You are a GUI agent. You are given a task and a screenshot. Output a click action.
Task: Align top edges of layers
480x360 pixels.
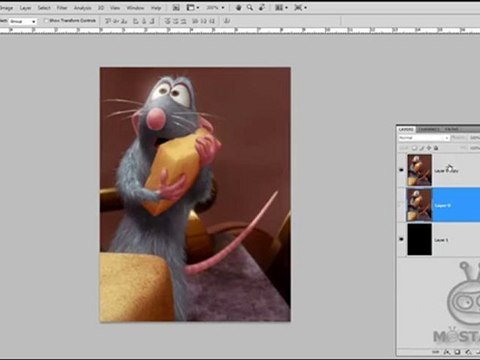pos(108,21)
